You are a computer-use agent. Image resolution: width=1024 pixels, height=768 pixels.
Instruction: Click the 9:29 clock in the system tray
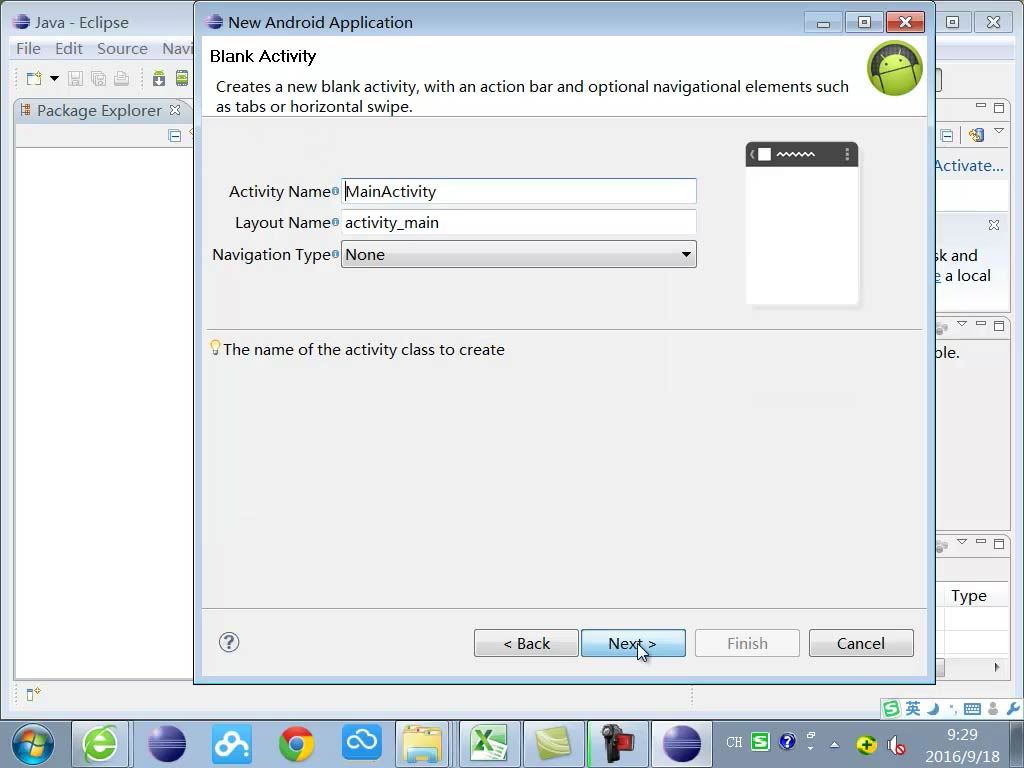coord(963,735)
